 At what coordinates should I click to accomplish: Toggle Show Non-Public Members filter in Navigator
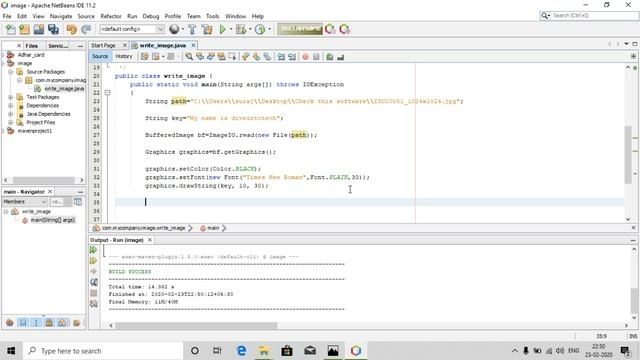click(x=49, y=323)
